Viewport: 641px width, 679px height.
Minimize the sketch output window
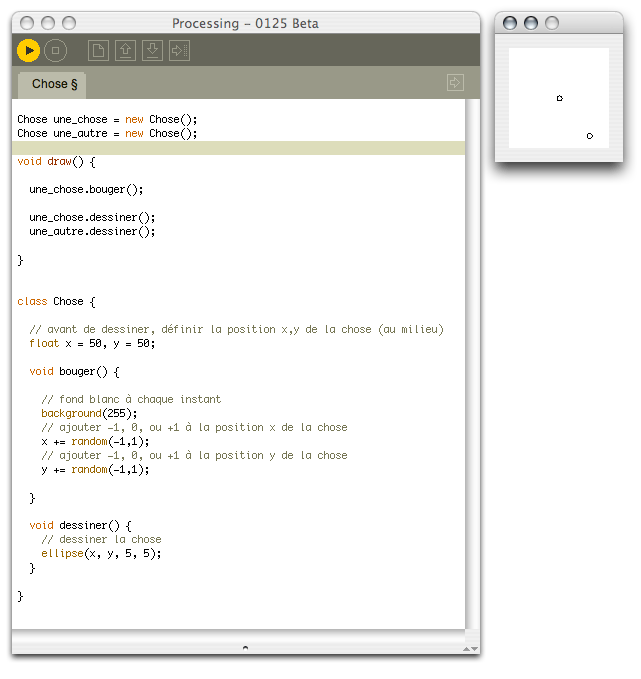(x=531, y=23)
